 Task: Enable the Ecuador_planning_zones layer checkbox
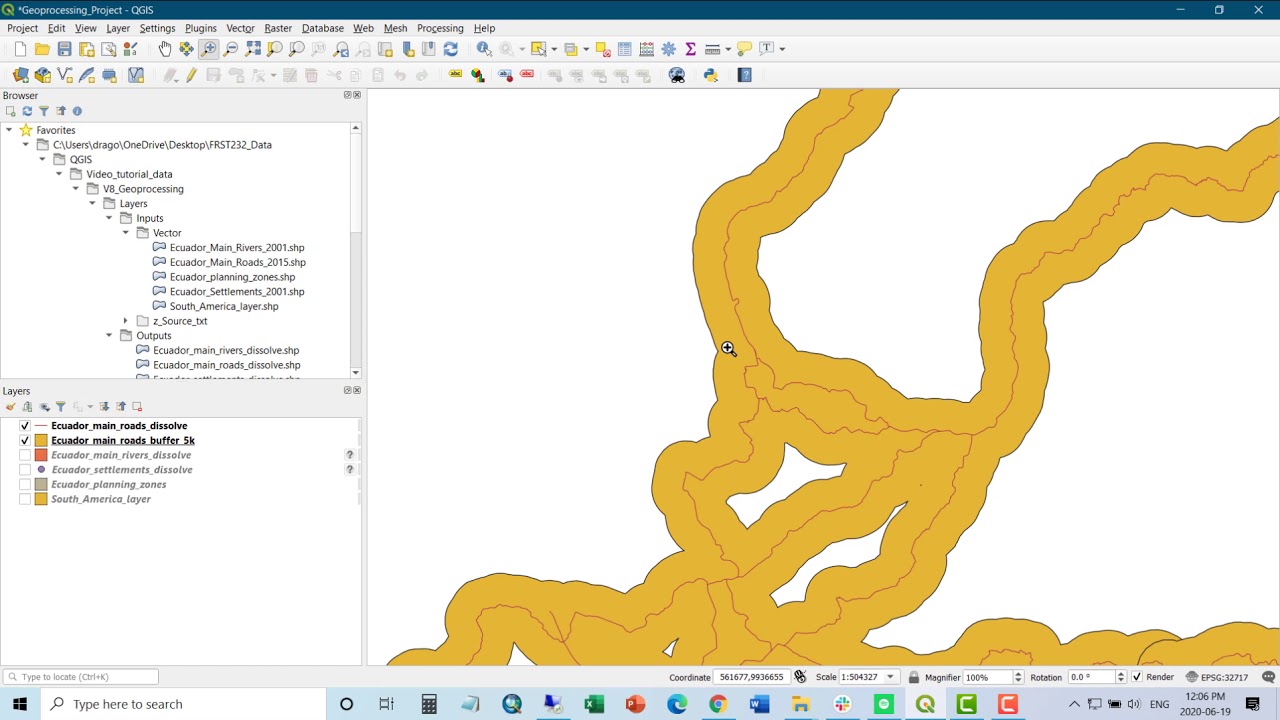coord(25,485)
